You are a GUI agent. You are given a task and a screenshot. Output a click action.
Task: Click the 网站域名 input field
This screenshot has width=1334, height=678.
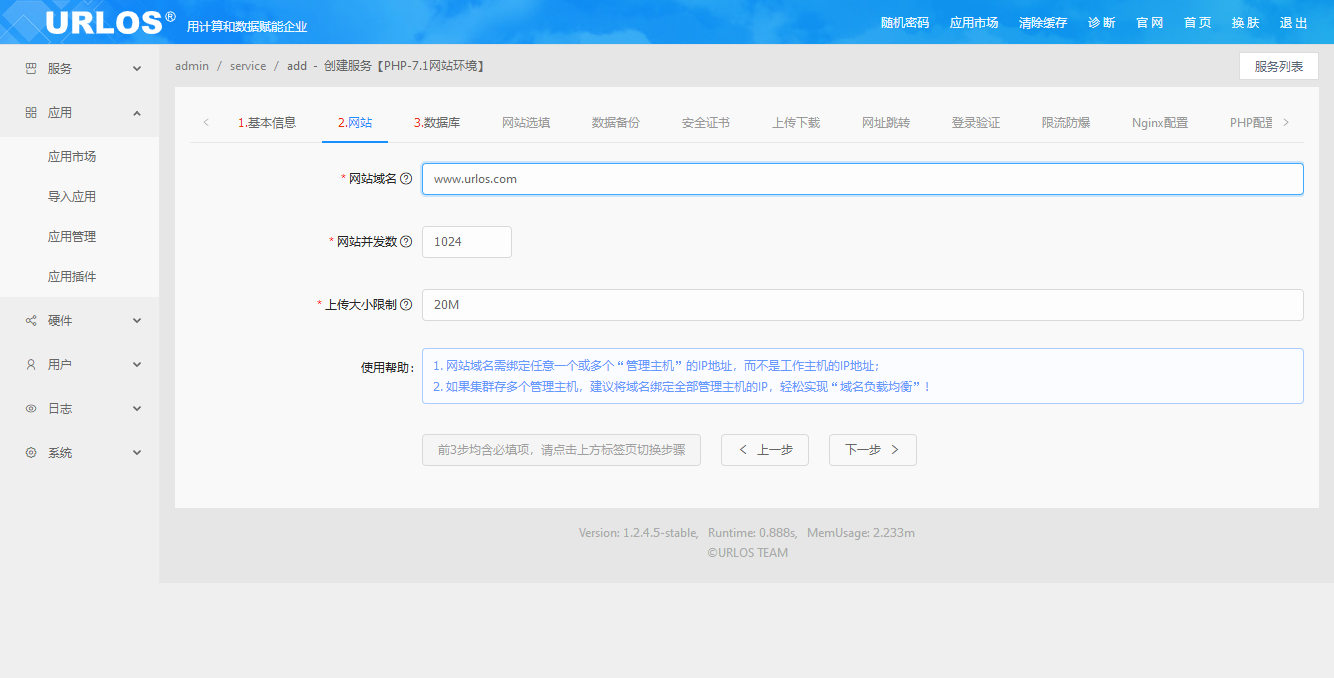(x=863, y=179)
